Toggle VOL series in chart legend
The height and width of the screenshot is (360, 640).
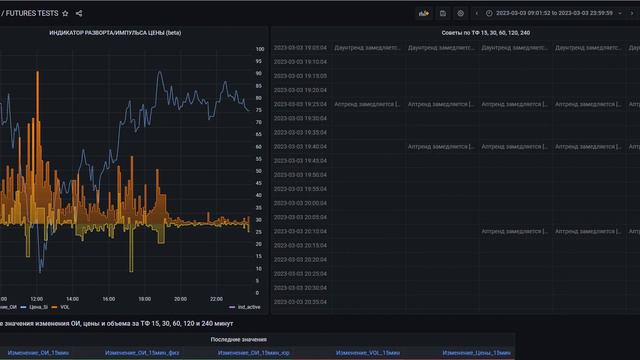tap(65, 307)
